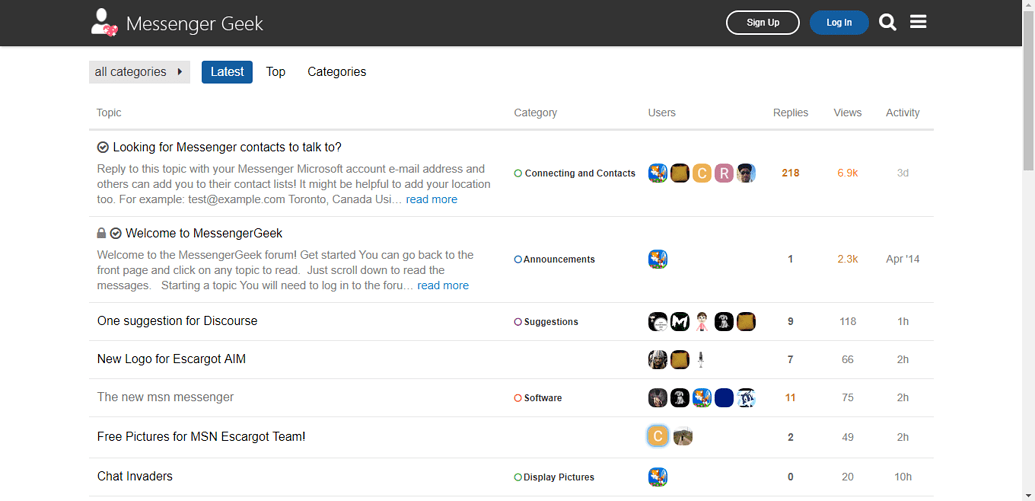The width and height of the screenshot is (1035, 501).
Task: Click the dark blue avatar in The new msn messenger row
Action: click(x=724, y=398)
